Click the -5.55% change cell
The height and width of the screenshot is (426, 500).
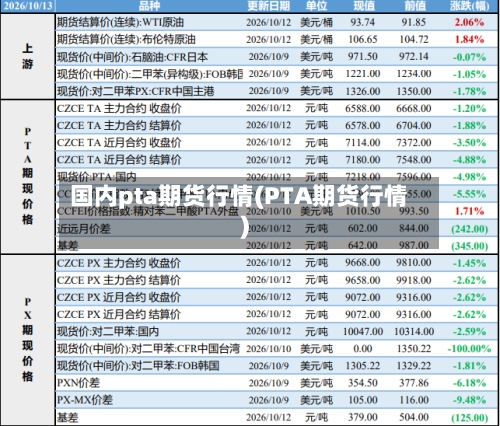click(469, 194)
